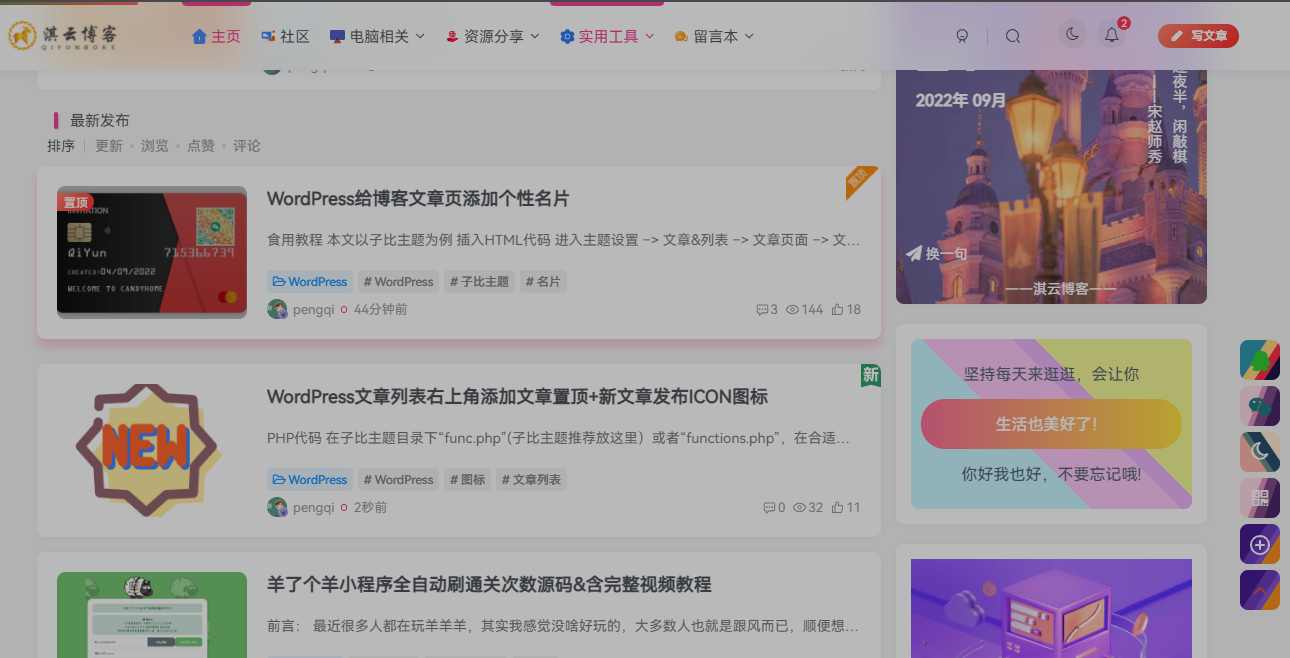Click 44分钟前 timestamp

click(x=380, y=310)
